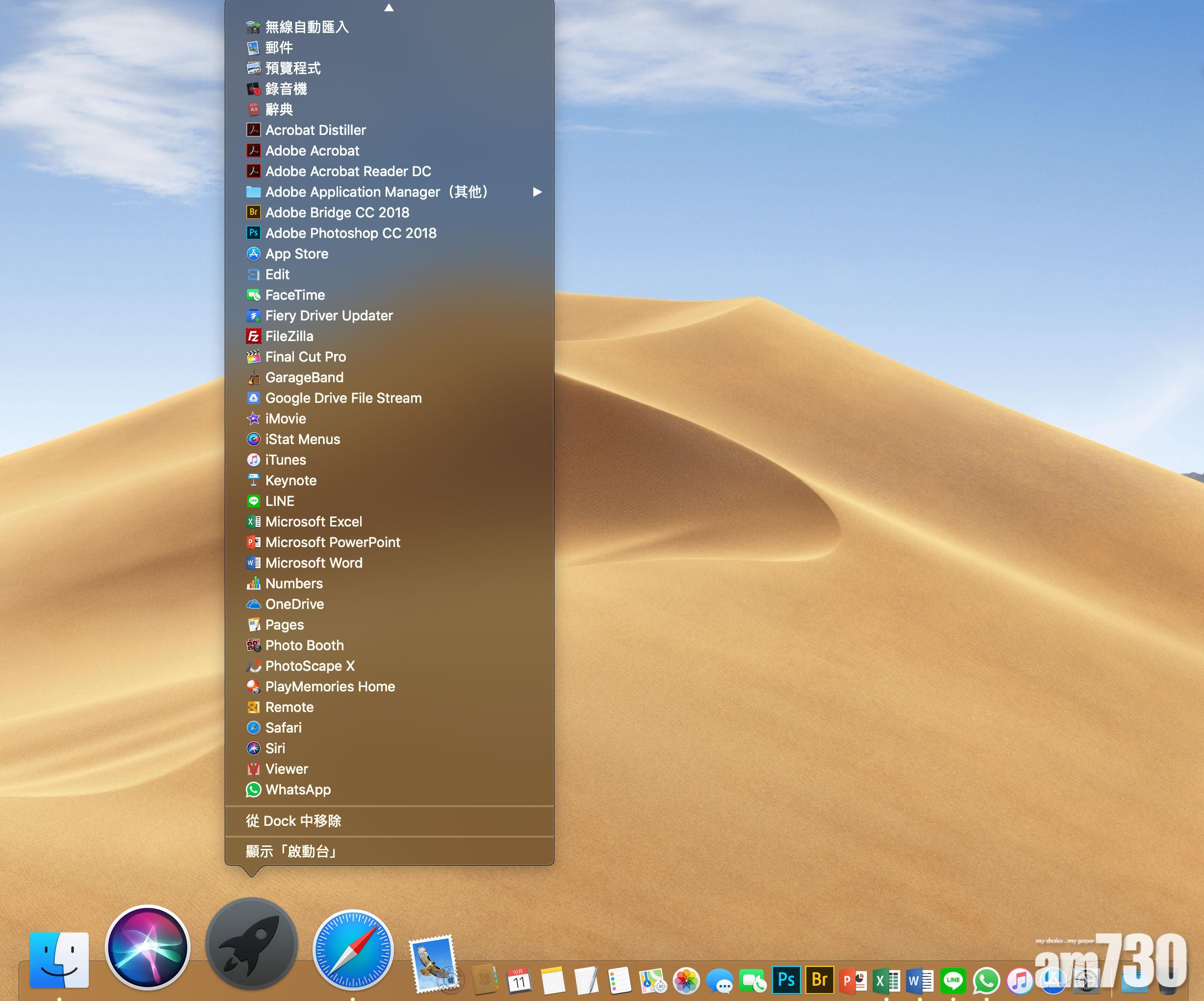Click 從 Dock 中移除 option
The height and width of the screenshot is (1001, 1204).
[x=293, y=821]
